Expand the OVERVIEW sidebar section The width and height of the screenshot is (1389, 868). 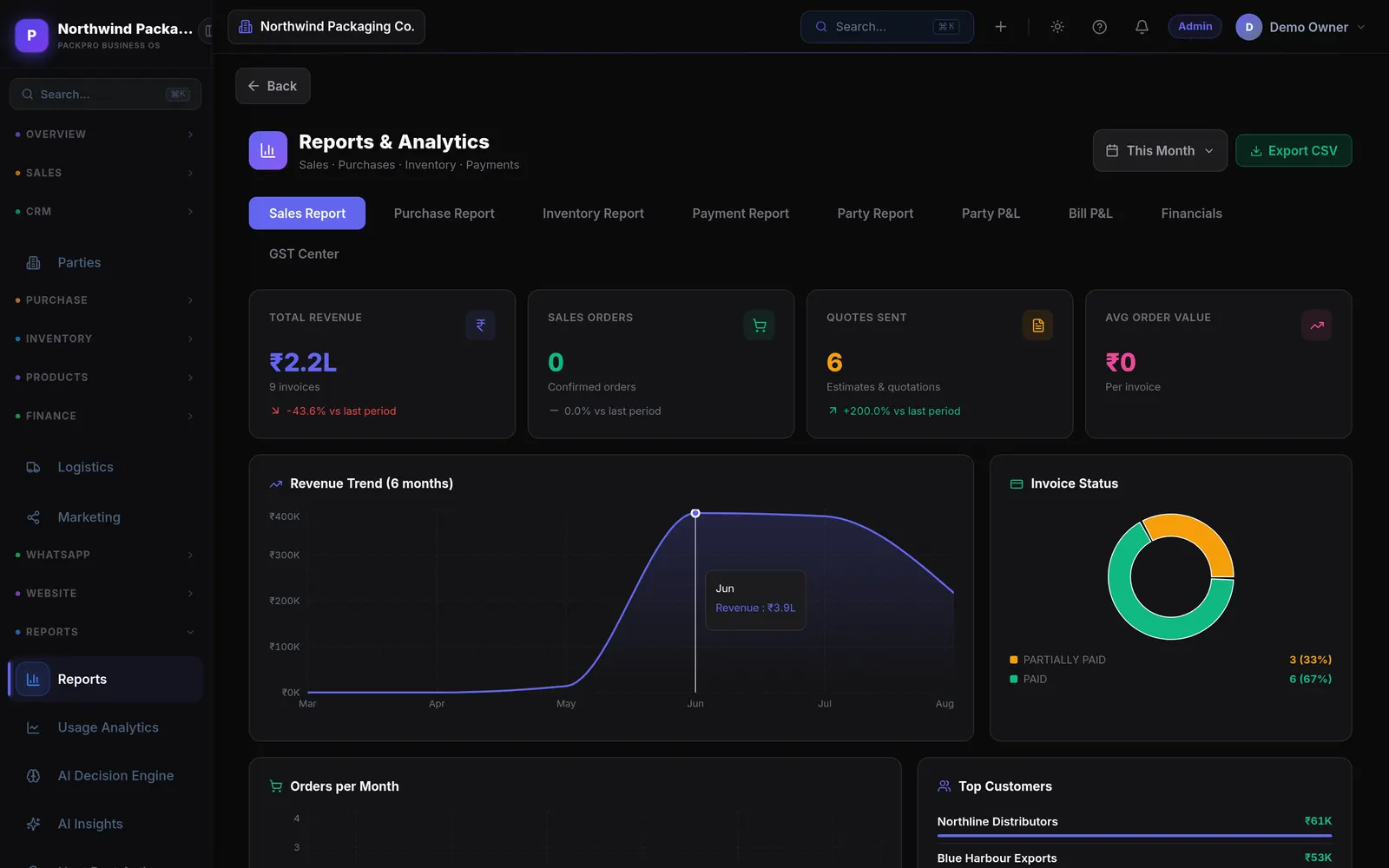(x=106, y=135)
